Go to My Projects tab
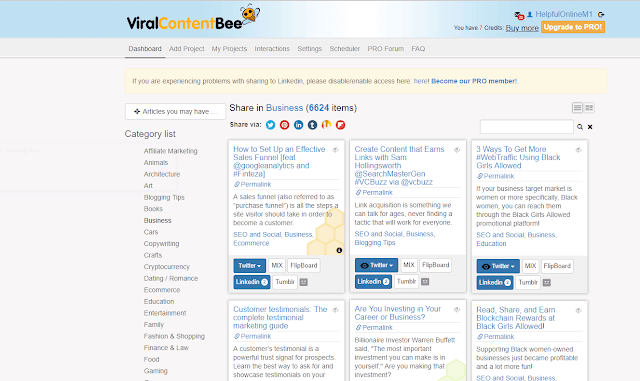 click(x=229, y=49)
